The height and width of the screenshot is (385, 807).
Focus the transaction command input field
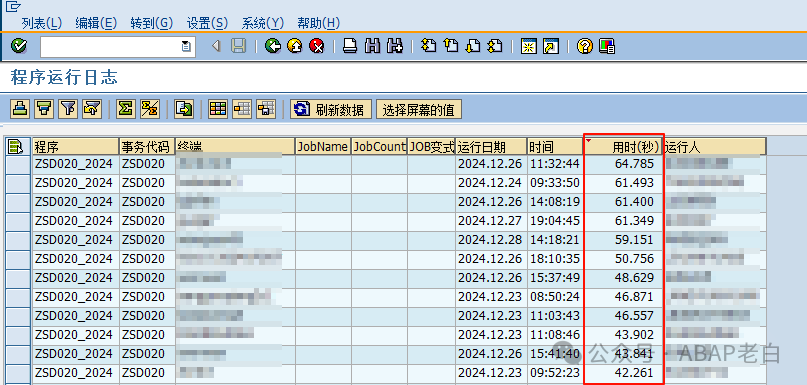click(111, 47)
